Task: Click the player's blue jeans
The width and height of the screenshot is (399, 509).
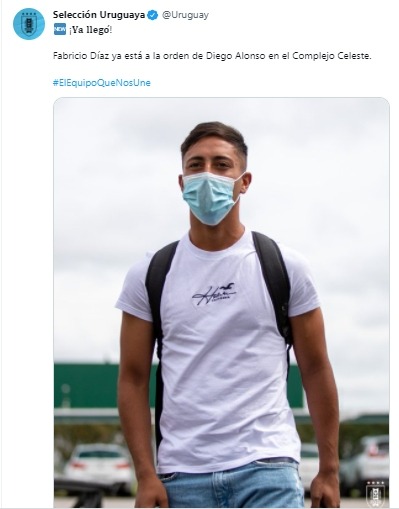Action: coord(231,484)
